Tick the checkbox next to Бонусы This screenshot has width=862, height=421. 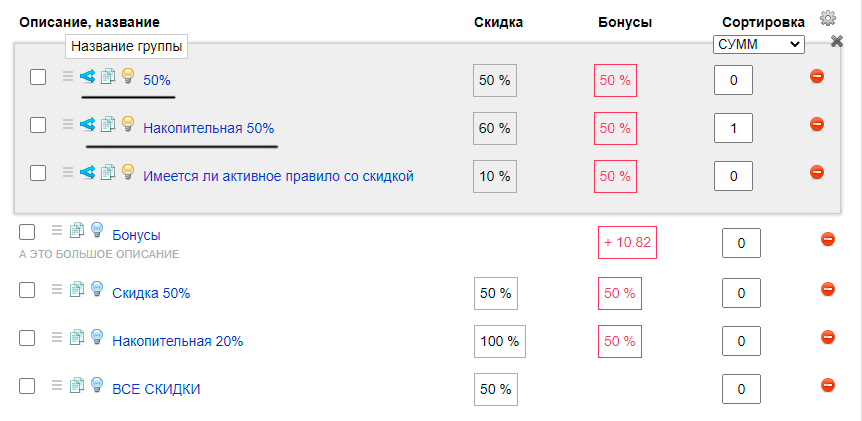click(x=27, y=231)
